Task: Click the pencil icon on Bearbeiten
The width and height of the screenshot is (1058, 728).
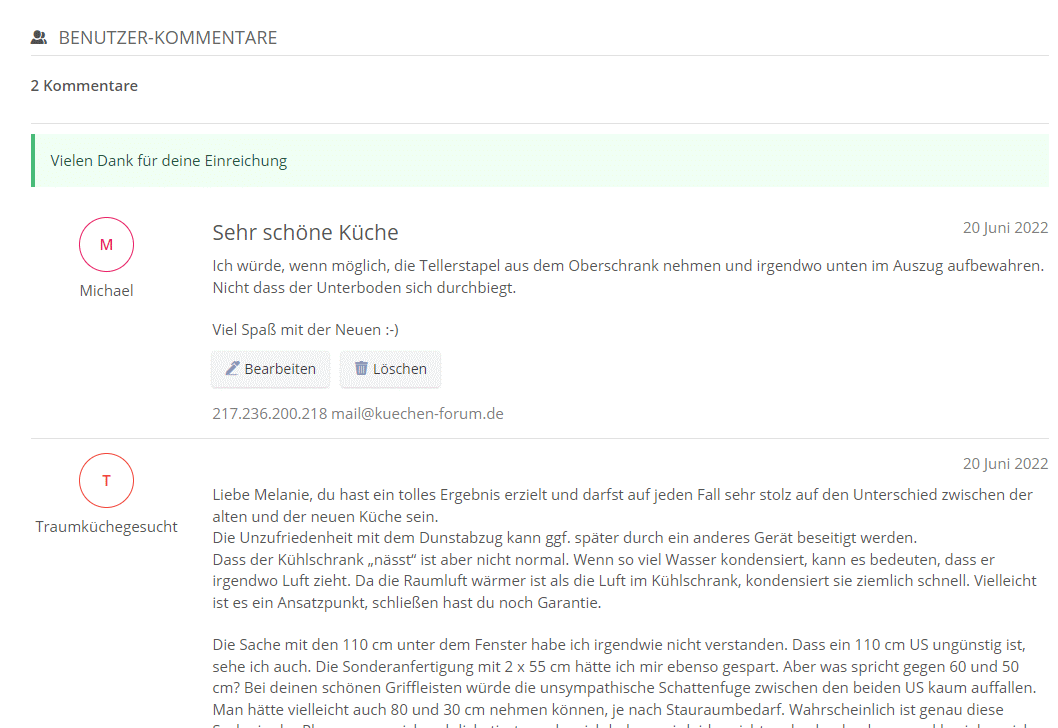Action: pos(232,369)
